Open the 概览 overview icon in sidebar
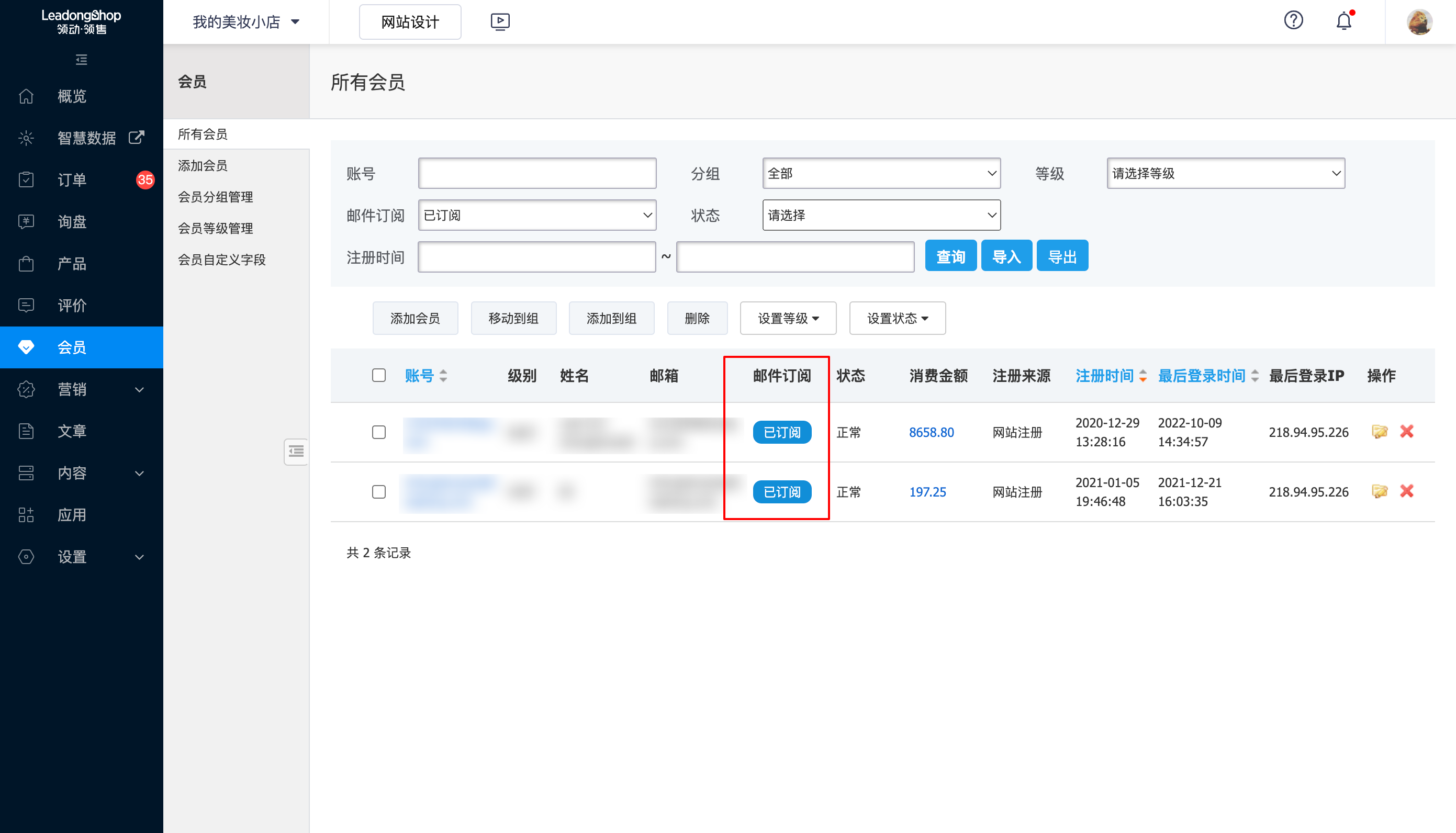Viewport: 1456px width, 833px height. pos(26,96)
